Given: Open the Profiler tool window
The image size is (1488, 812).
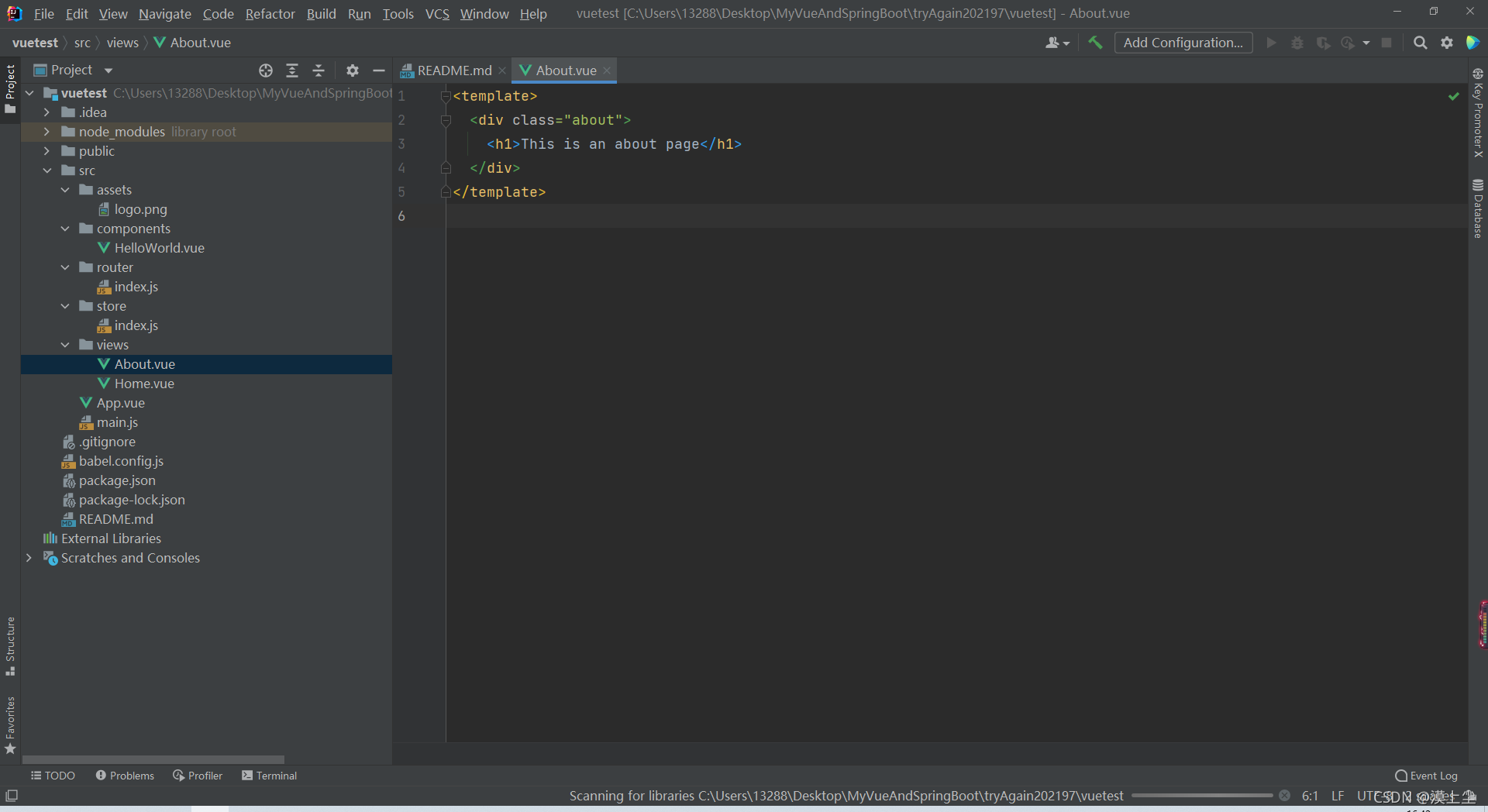Looking at the screenshot, I should pos(198,776).
